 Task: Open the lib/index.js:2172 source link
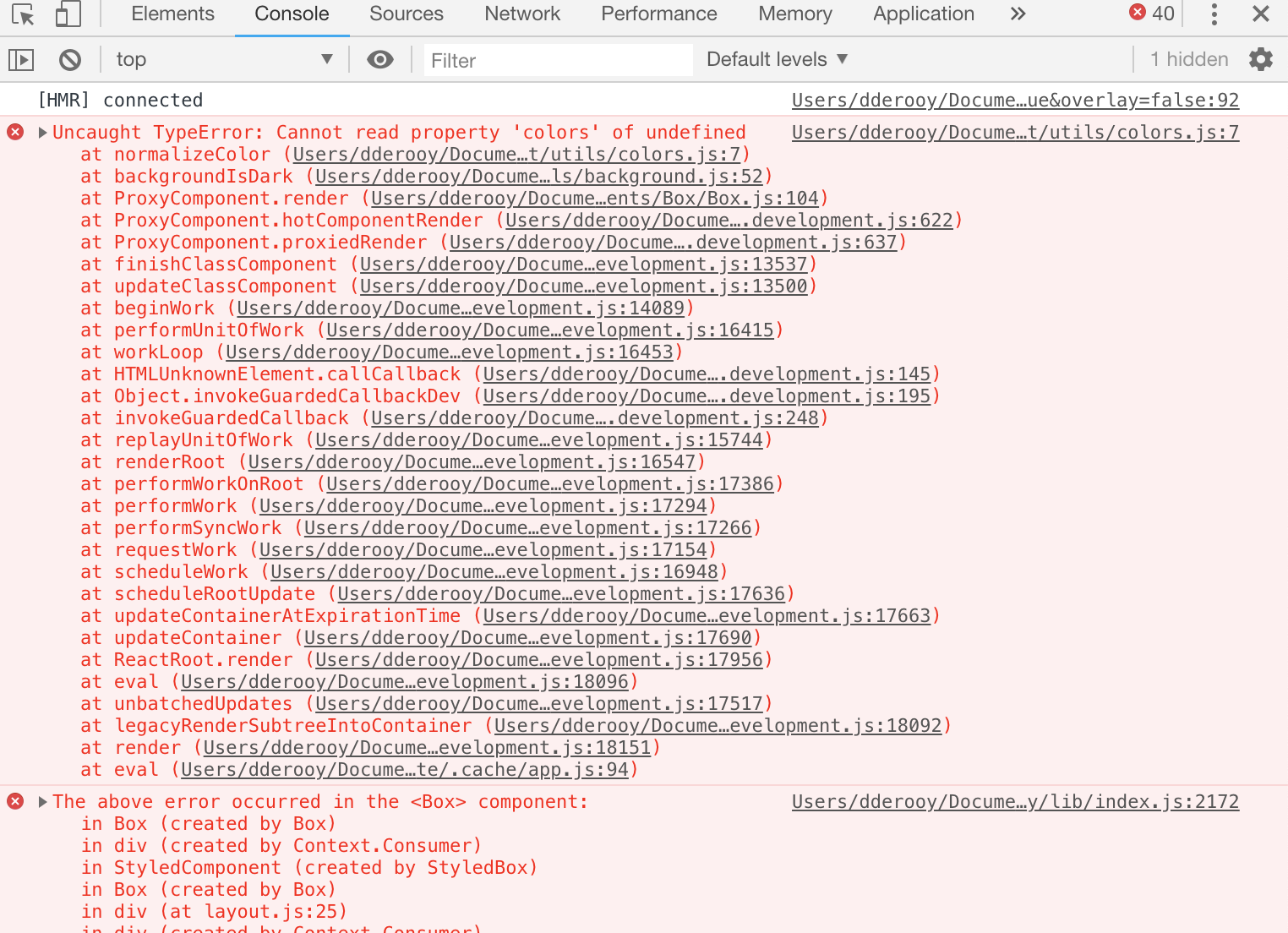(1015, 801)
